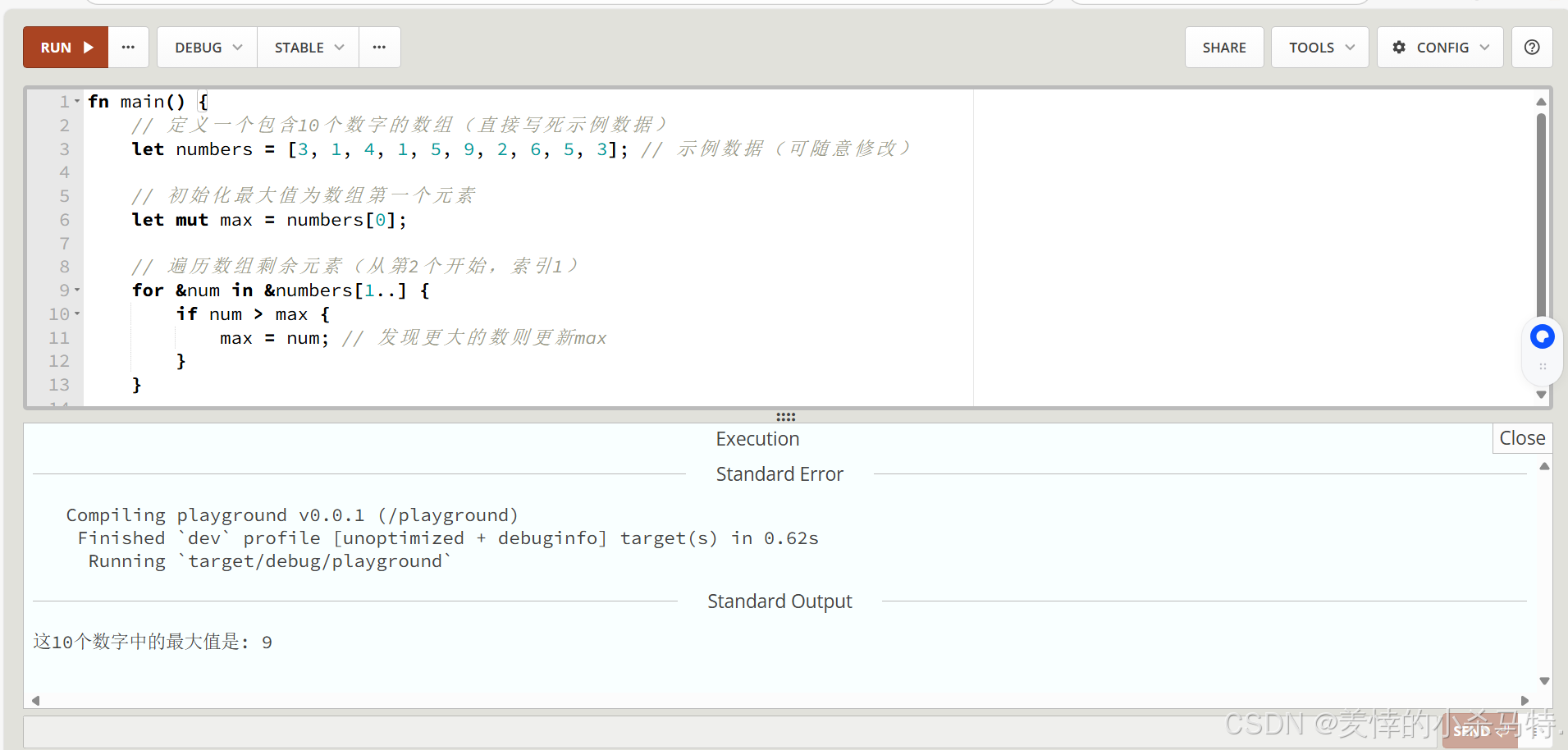
Task: Click the editor scroll up arrow
Action: coord(1541,102)
